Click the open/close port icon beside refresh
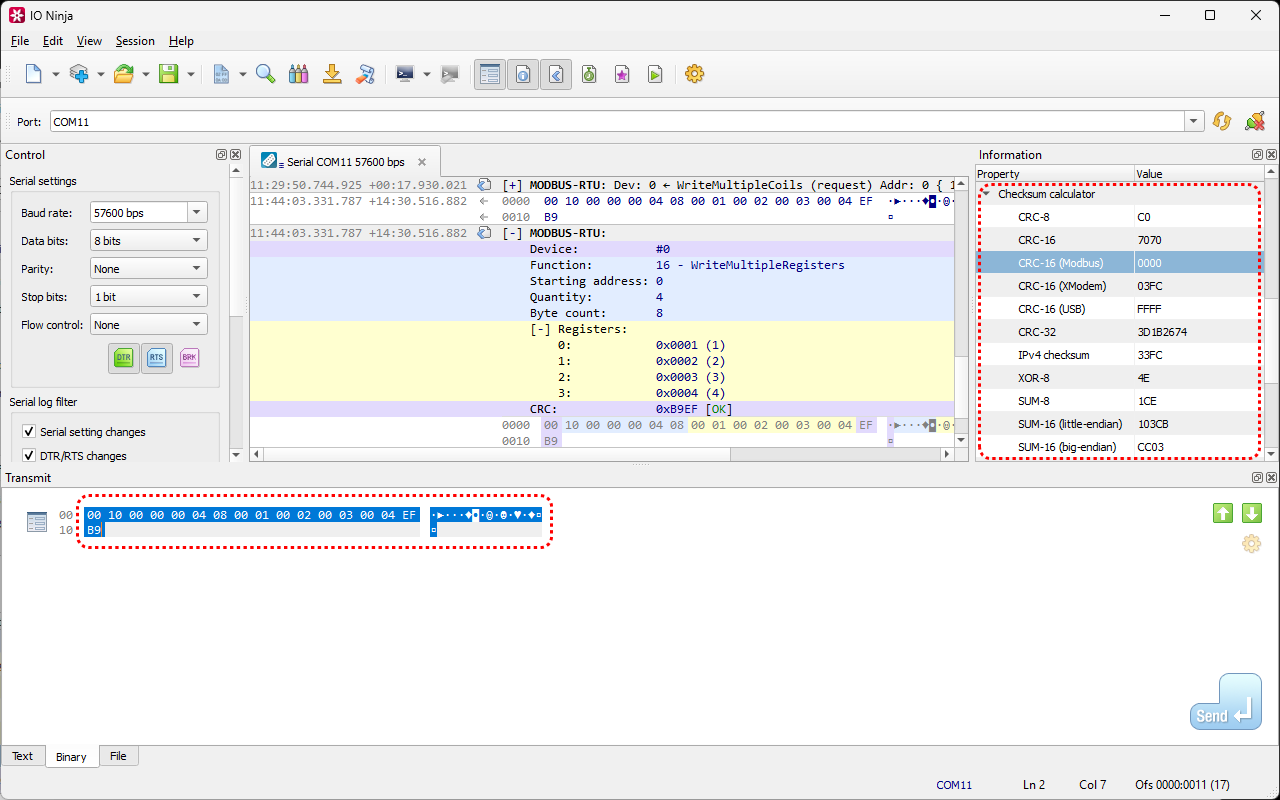The image size is (1280, 800). pos(1254,121)
